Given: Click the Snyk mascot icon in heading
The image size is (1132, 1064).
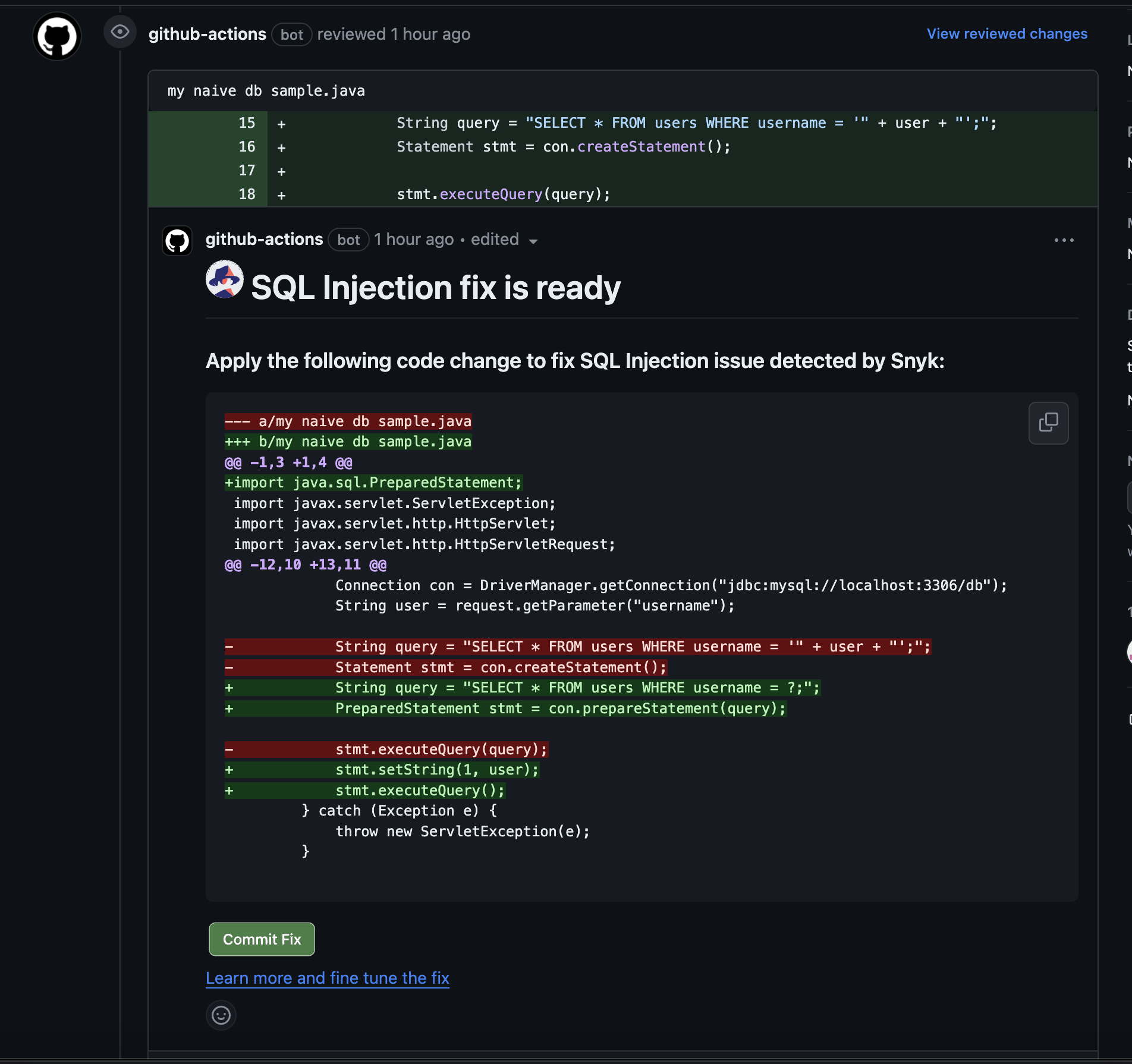Looking at the screenshot, I should point(224,279).
